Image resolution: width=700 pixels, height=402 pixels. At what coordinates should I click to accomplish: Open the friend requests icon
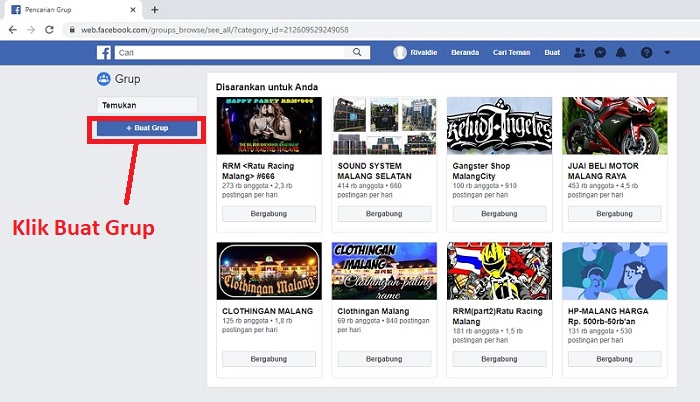(x=579, y=53)
